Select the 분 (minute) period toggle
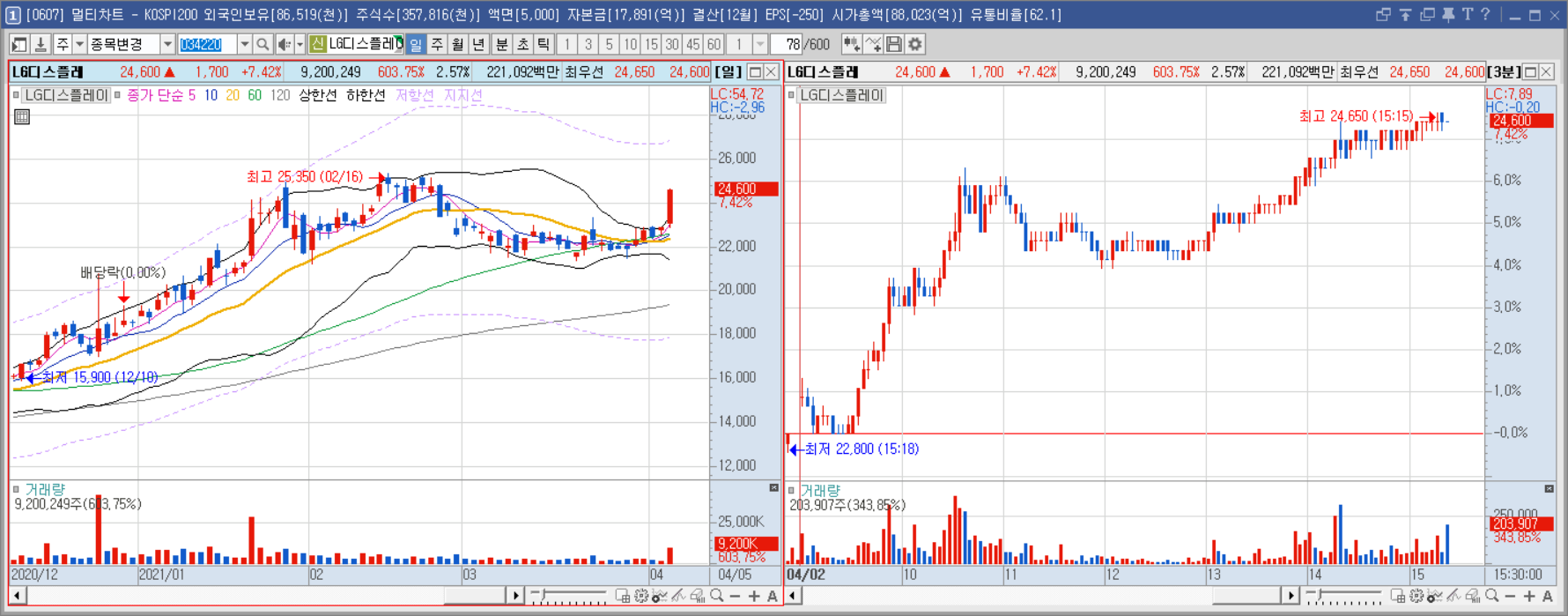 [x=502, y=44]
